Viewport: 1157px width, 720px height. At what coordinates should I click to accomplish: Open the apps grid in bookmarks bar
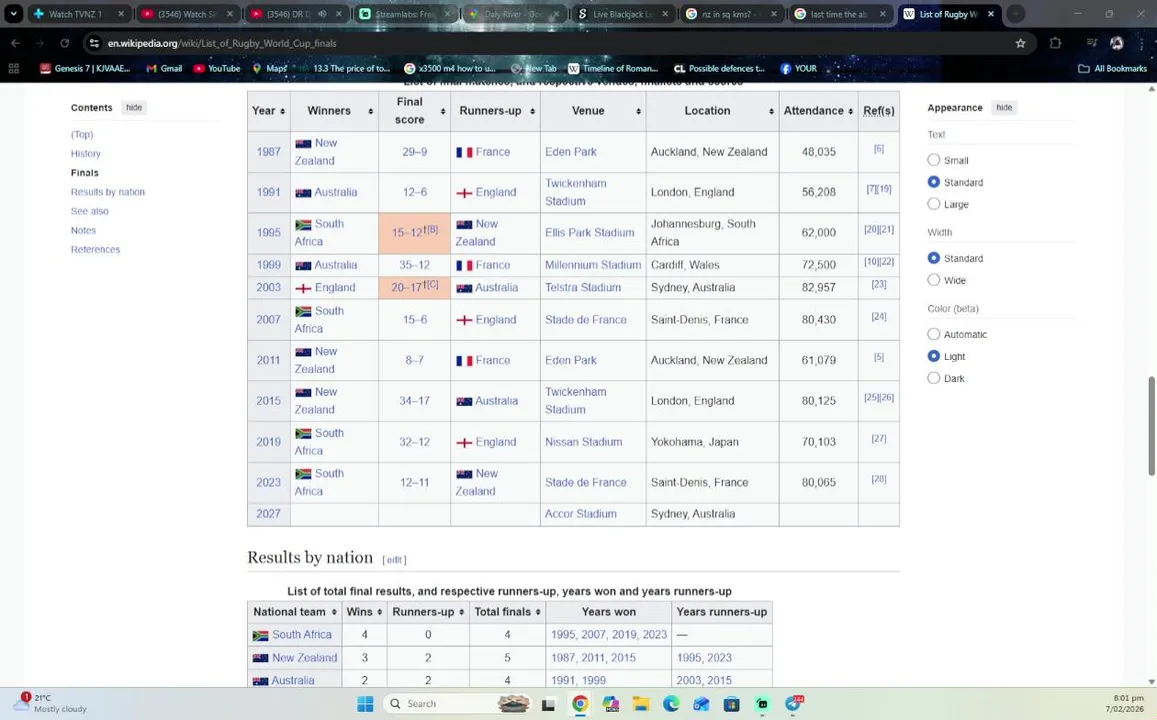[x=13, y=69]
